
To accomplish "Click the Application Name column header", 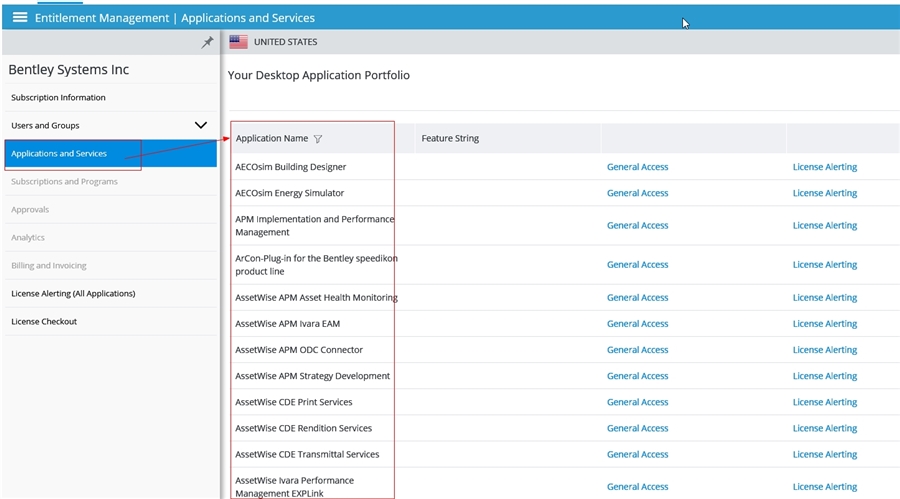I will click(271, 138).
